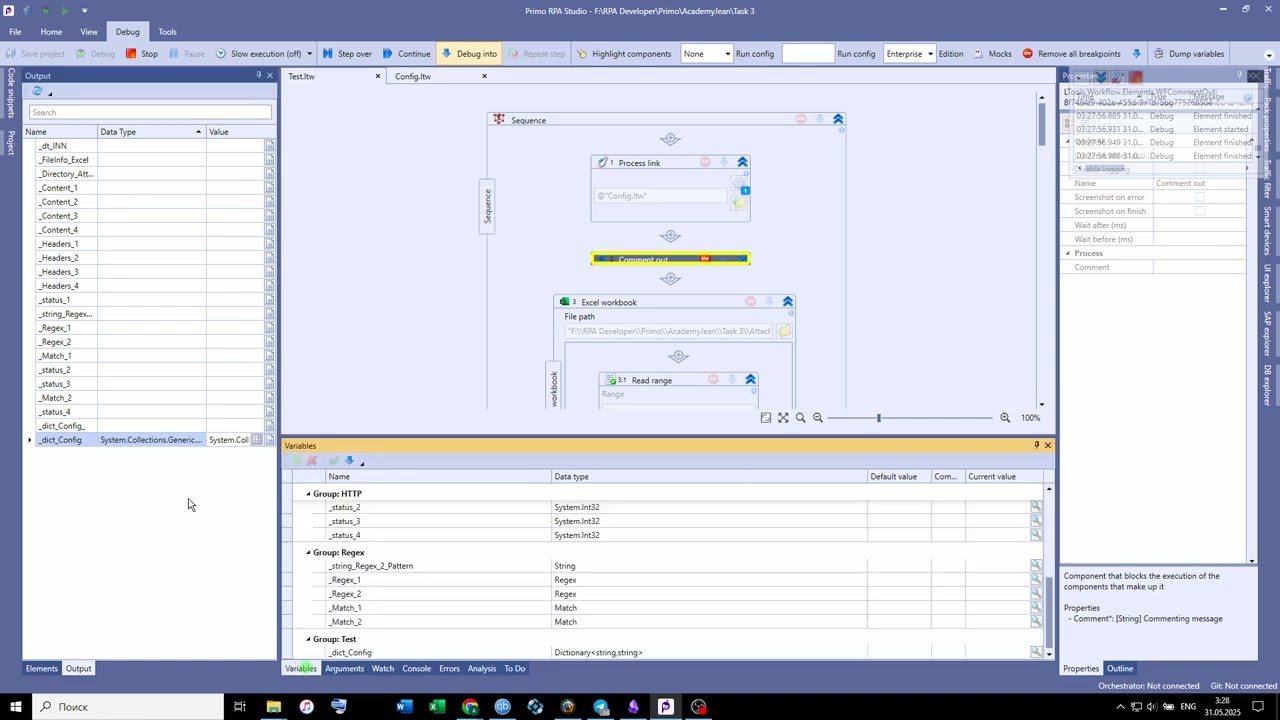Screen dimensions: 1280x720
Task: Open the File menu
Action: coord(15,32)
